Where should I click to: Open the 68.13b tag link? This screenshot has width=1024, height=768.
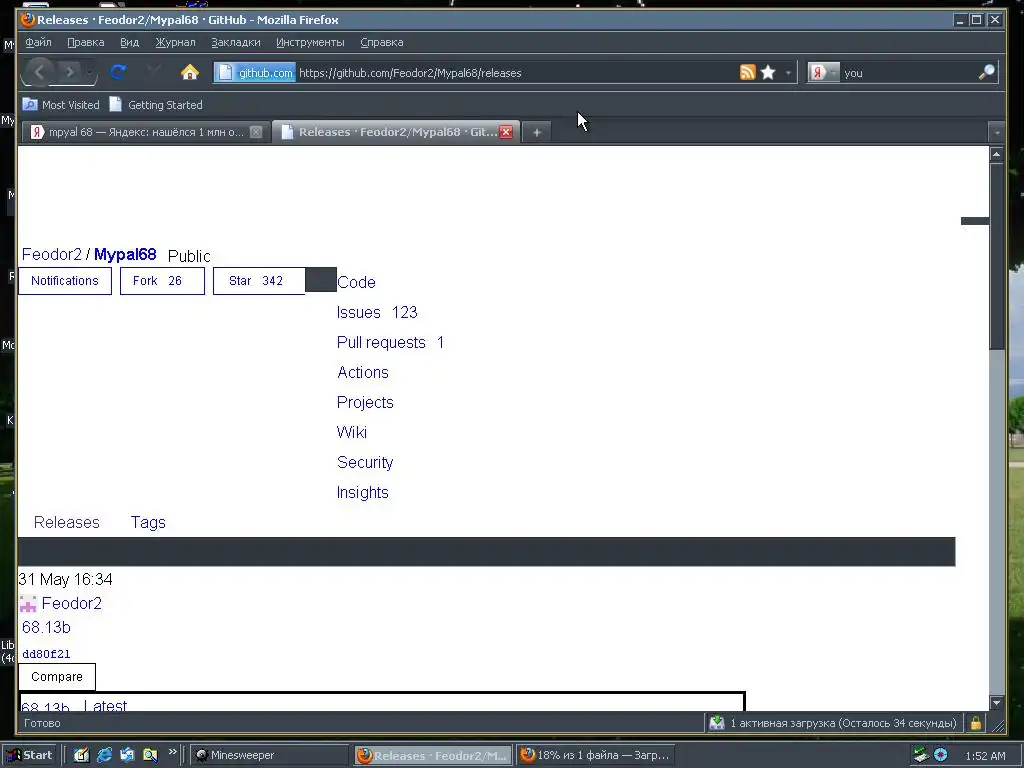click(x=46, y=628)
